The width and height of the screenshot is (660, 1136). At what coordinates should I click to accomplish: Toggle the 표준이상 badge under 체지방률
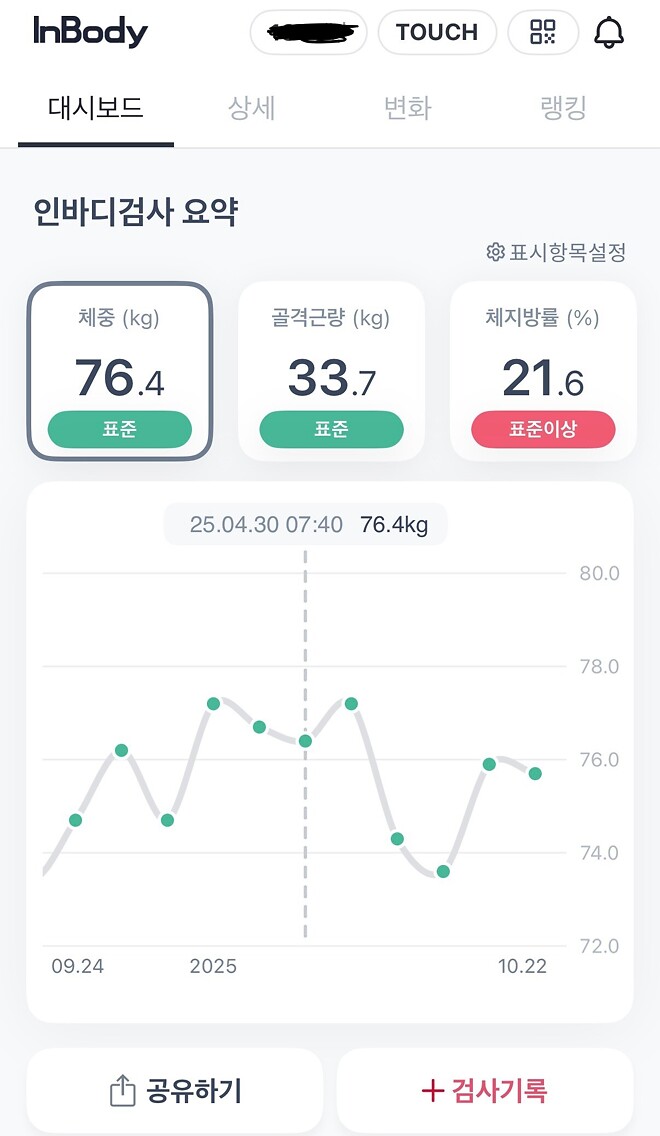click(x=543, y=429)
